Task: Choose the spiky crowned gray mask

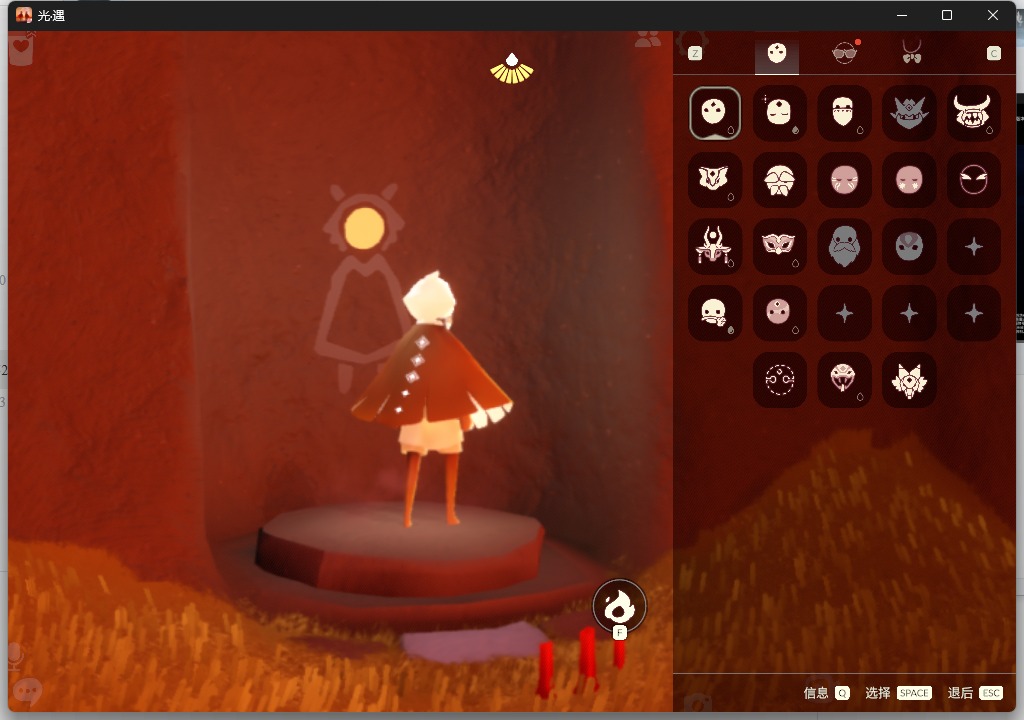Action: click(909, 113)
